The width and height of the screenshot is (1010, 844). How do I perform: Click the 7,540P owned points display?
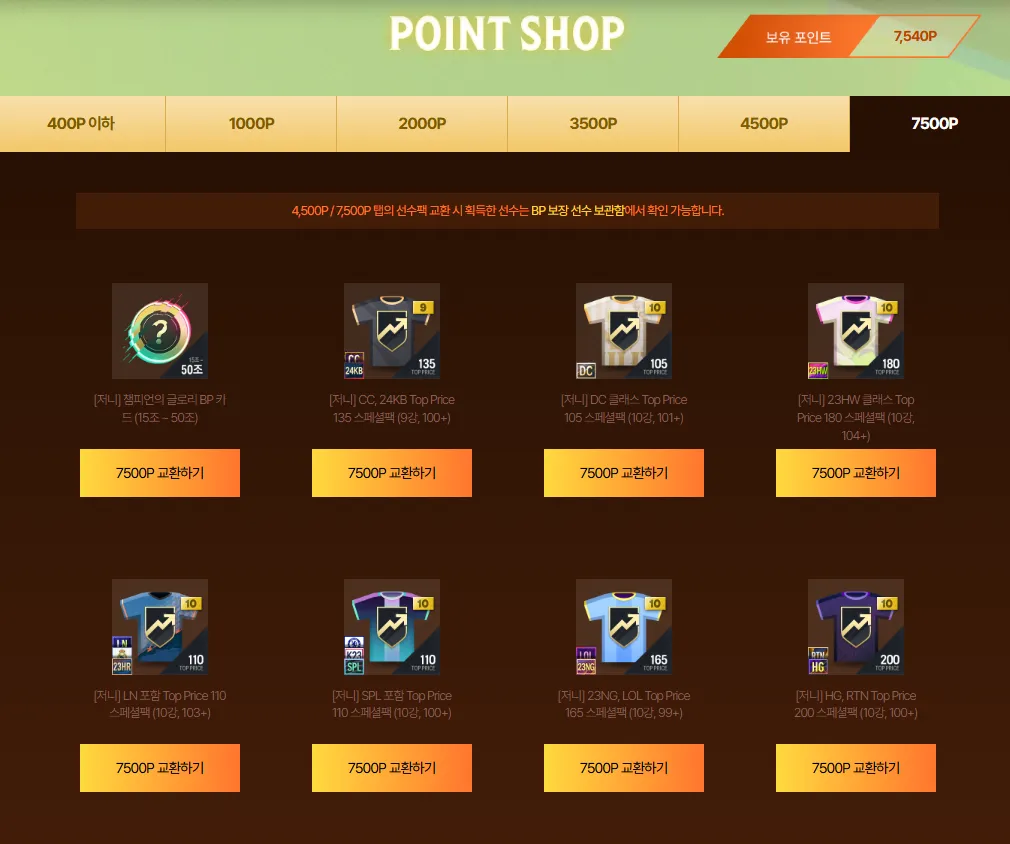(915, 37)
